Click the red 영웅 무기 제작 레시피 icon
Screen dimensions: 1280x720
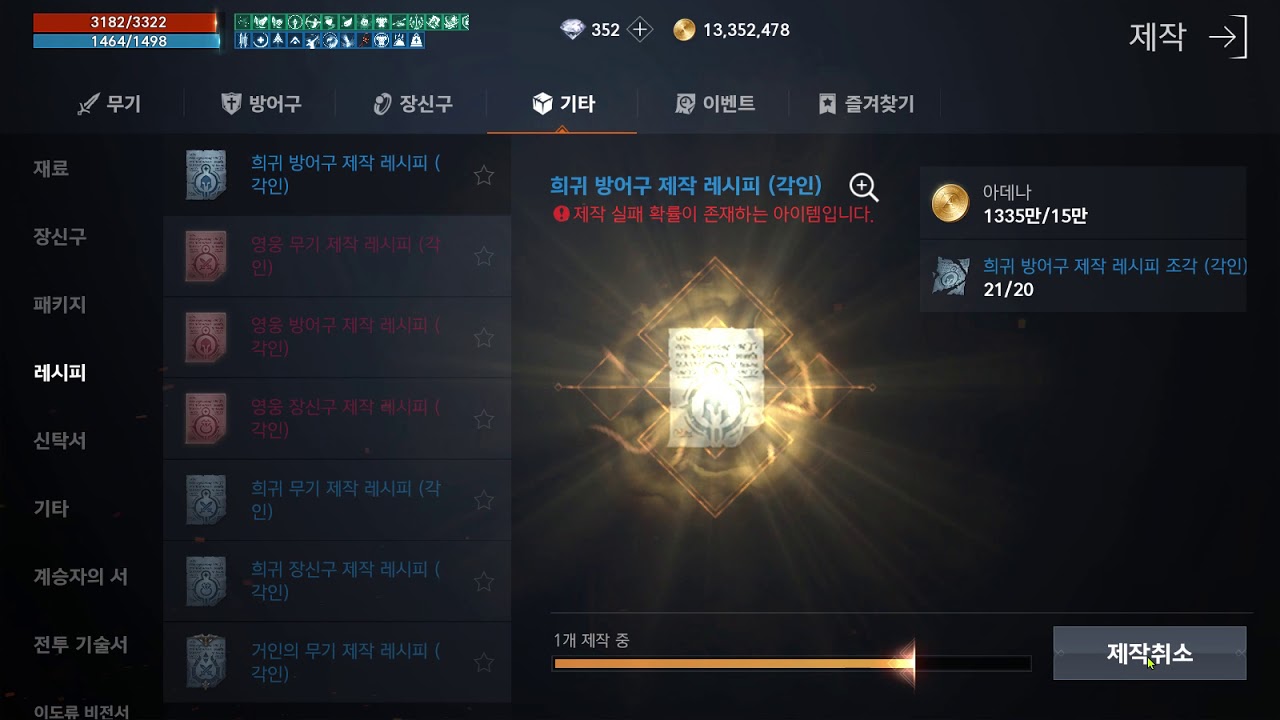click(x=206, y=256)
